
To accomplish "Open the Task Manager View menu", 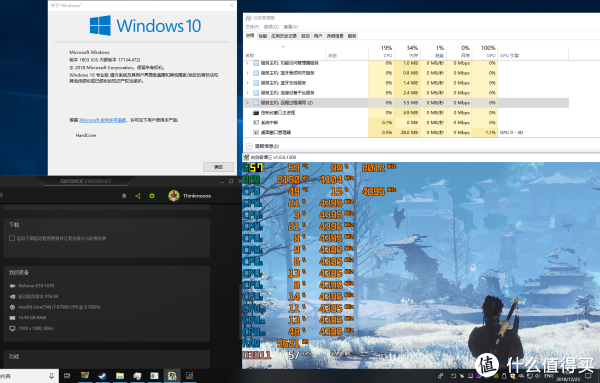I will 290,27.
